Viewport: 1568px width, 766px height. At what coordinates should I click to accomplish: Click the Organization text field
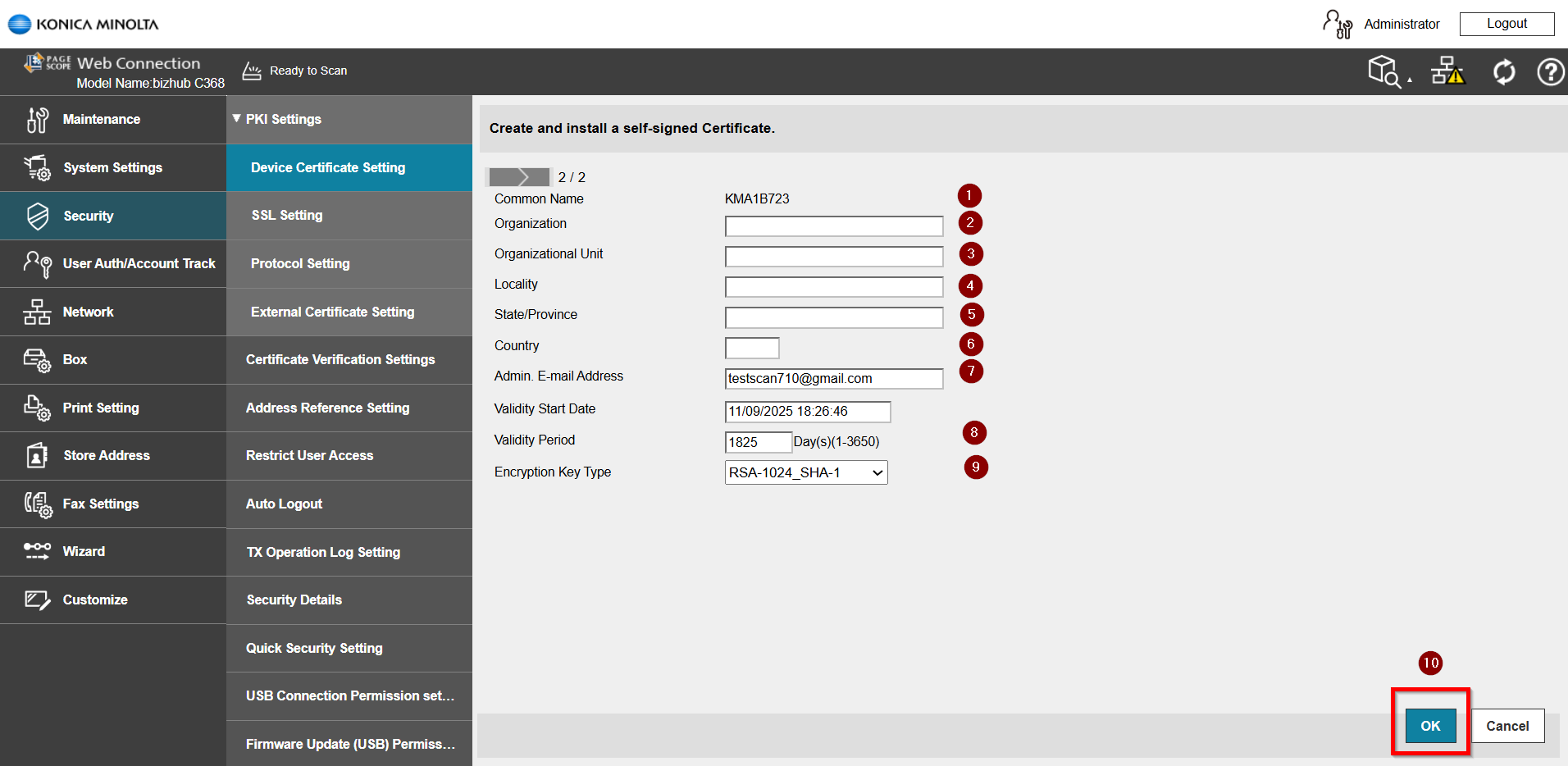point(833,226)
